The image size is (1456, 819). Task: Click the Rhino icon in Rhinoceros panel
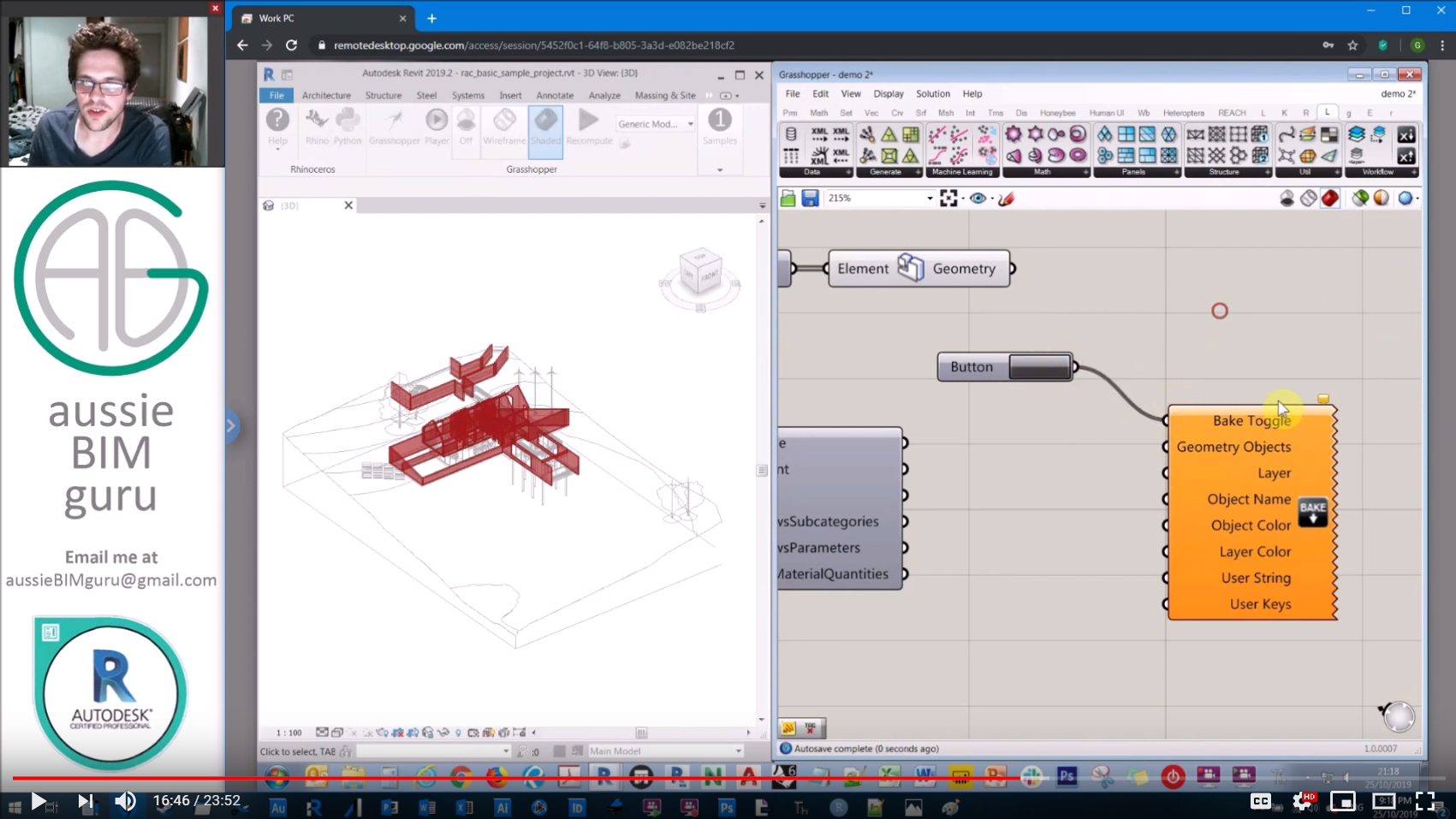317,127
